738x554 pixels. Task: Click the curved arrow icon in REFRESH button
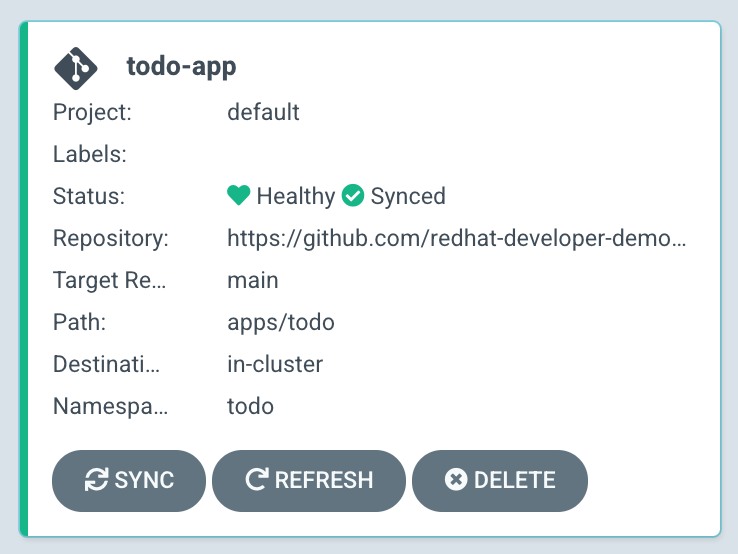tap(257, 480)
